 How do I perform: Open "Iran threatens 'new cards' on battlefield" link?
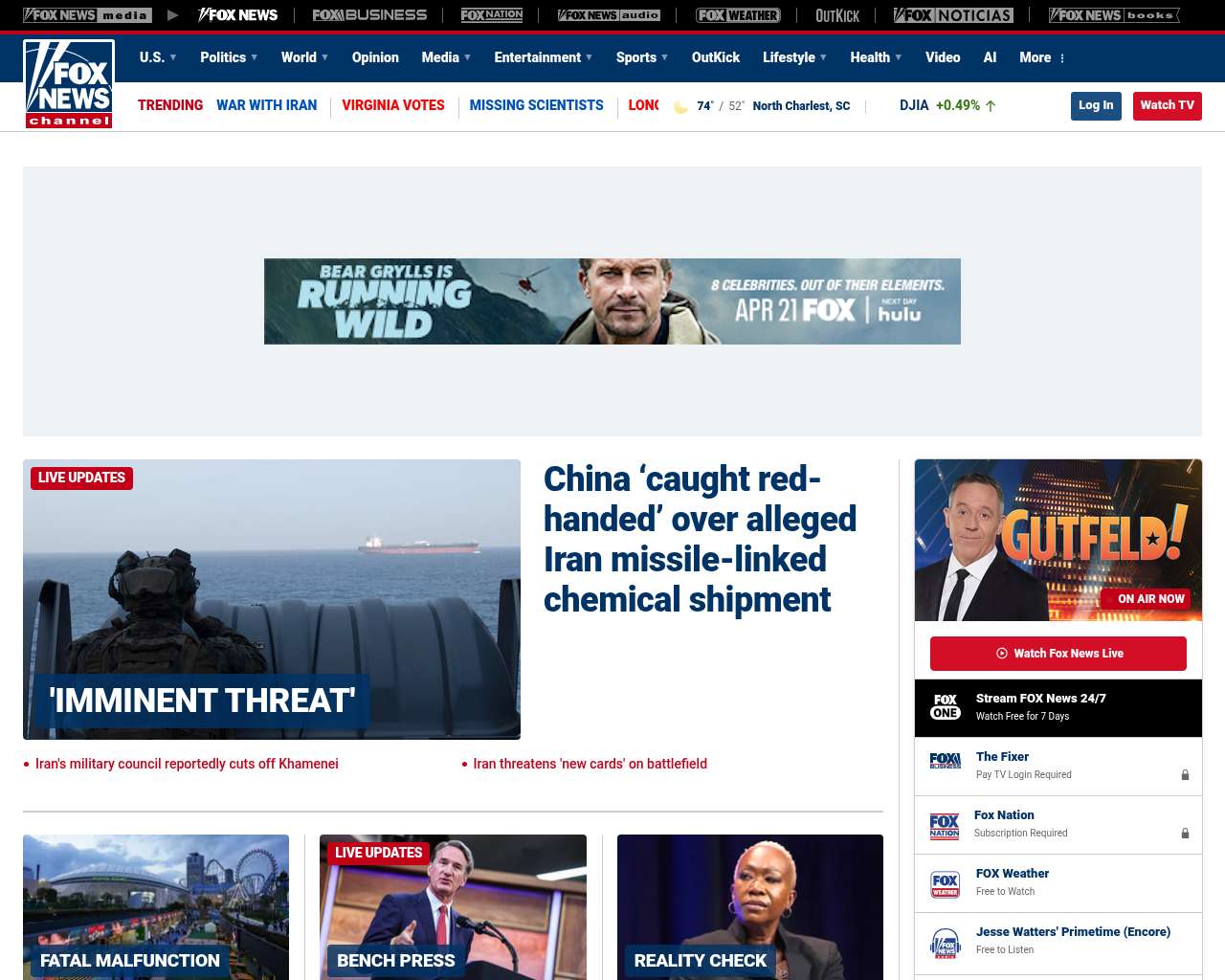(590, 764)
